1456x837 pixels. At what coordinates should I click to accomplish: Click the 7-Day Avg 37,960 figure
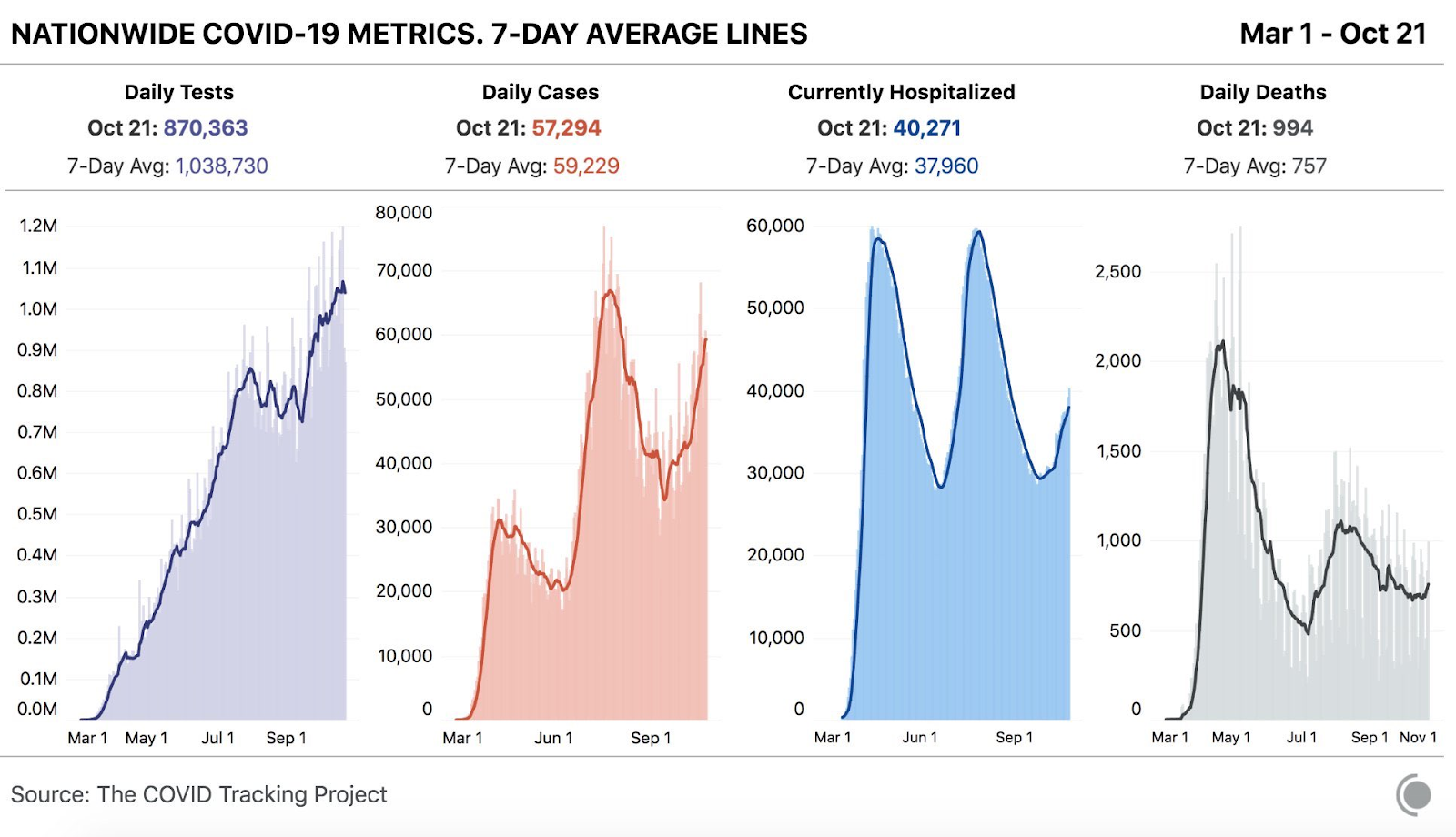coord(946,166)
